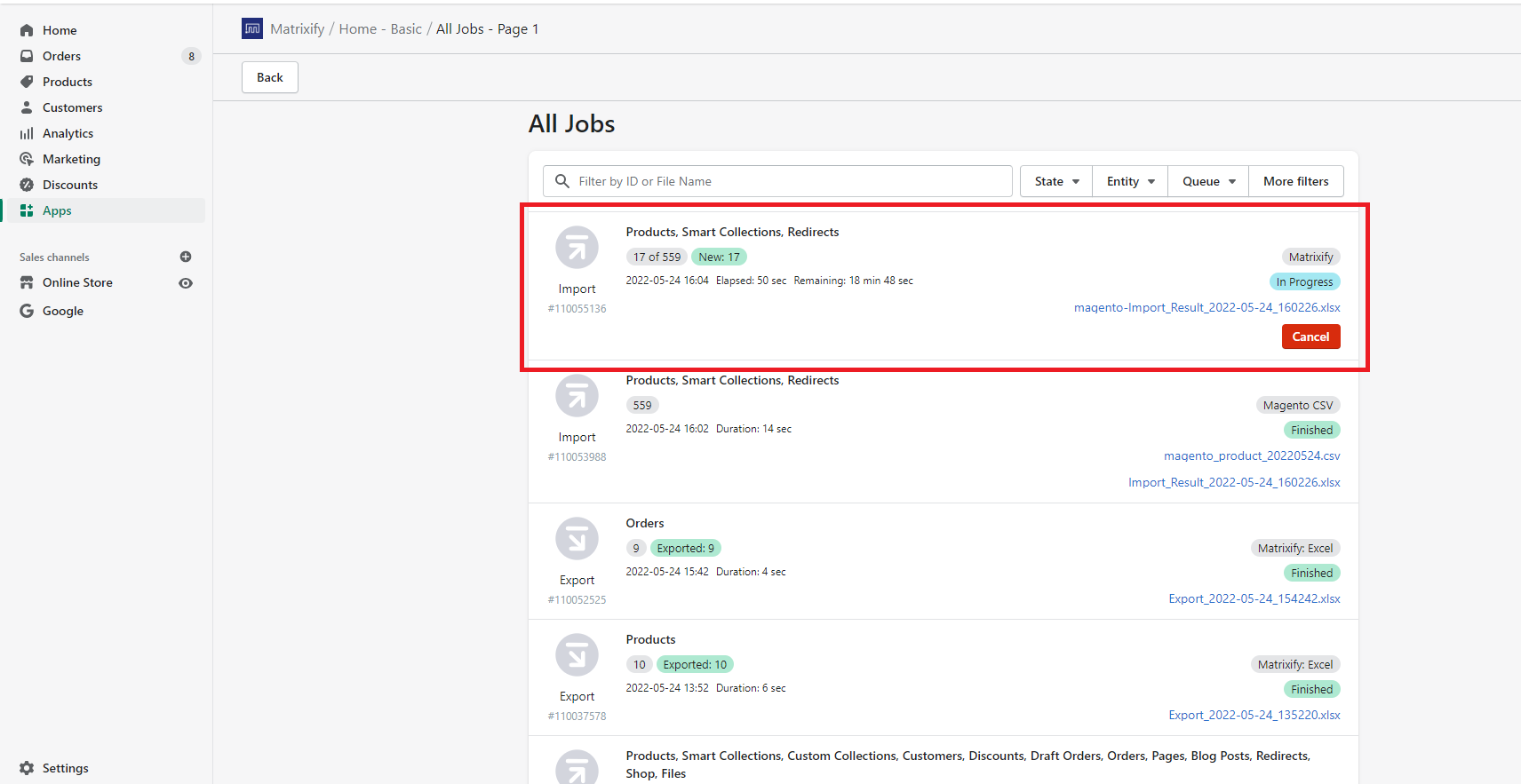This screenshot has width=1521, height=784.
Task: Open Export_2022-05-24_154242.xlsx link
Action: pyautogui.click(x=1254, y=598)
